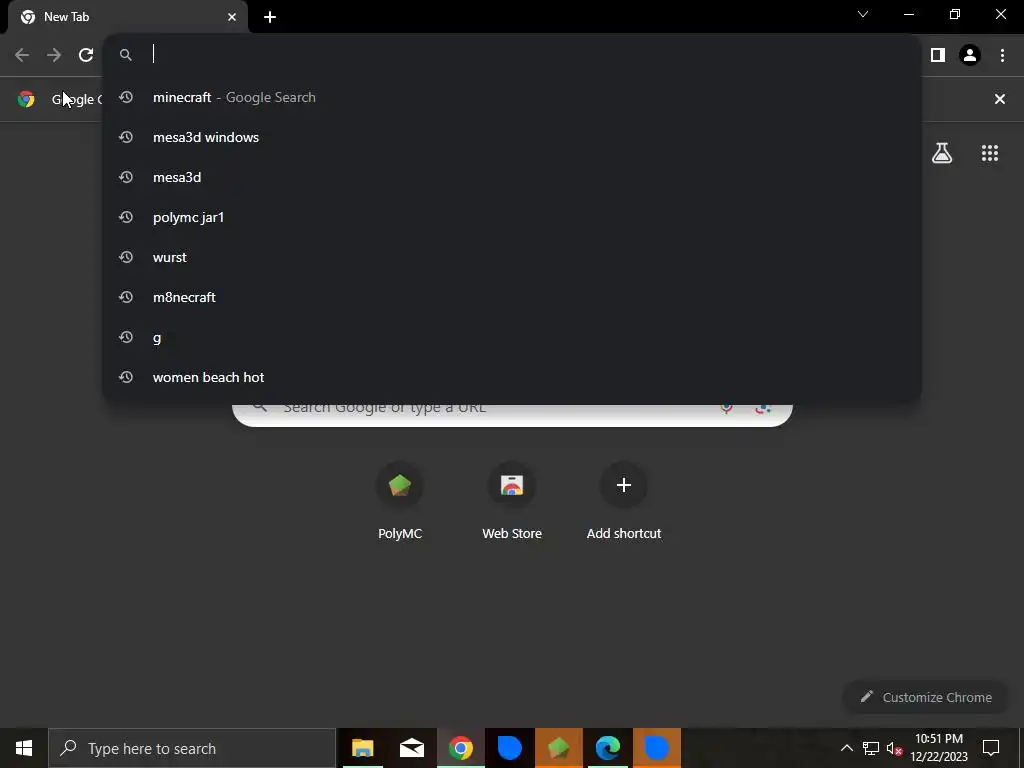Open the clock and date flyout
This screenshot has width=1024, height=768.
point(939,748)
